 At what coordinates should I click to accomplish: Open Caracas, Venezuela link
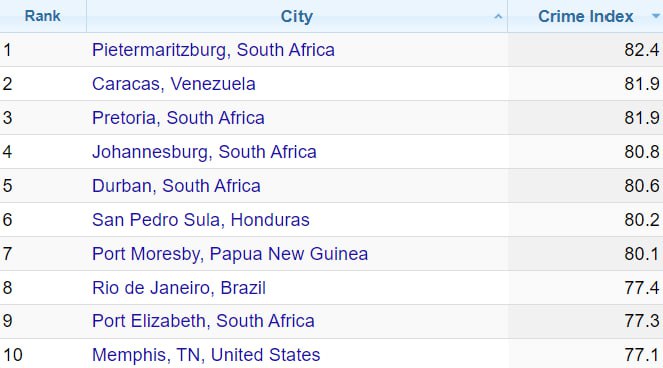174,84
